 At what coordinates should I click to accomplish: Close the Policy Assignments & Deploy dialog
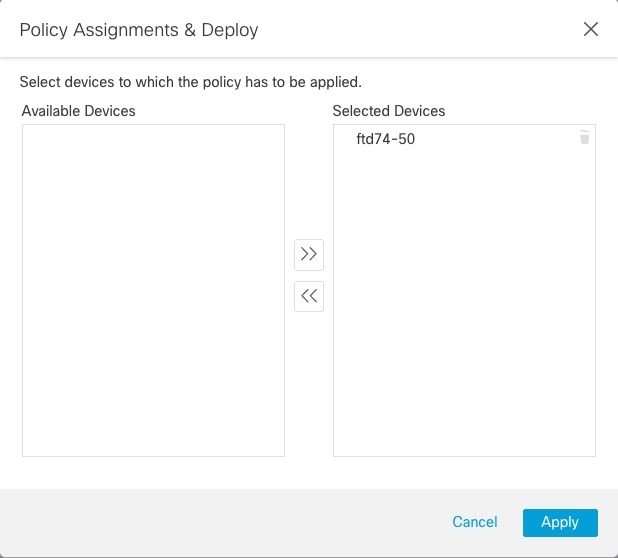point(590,29)
